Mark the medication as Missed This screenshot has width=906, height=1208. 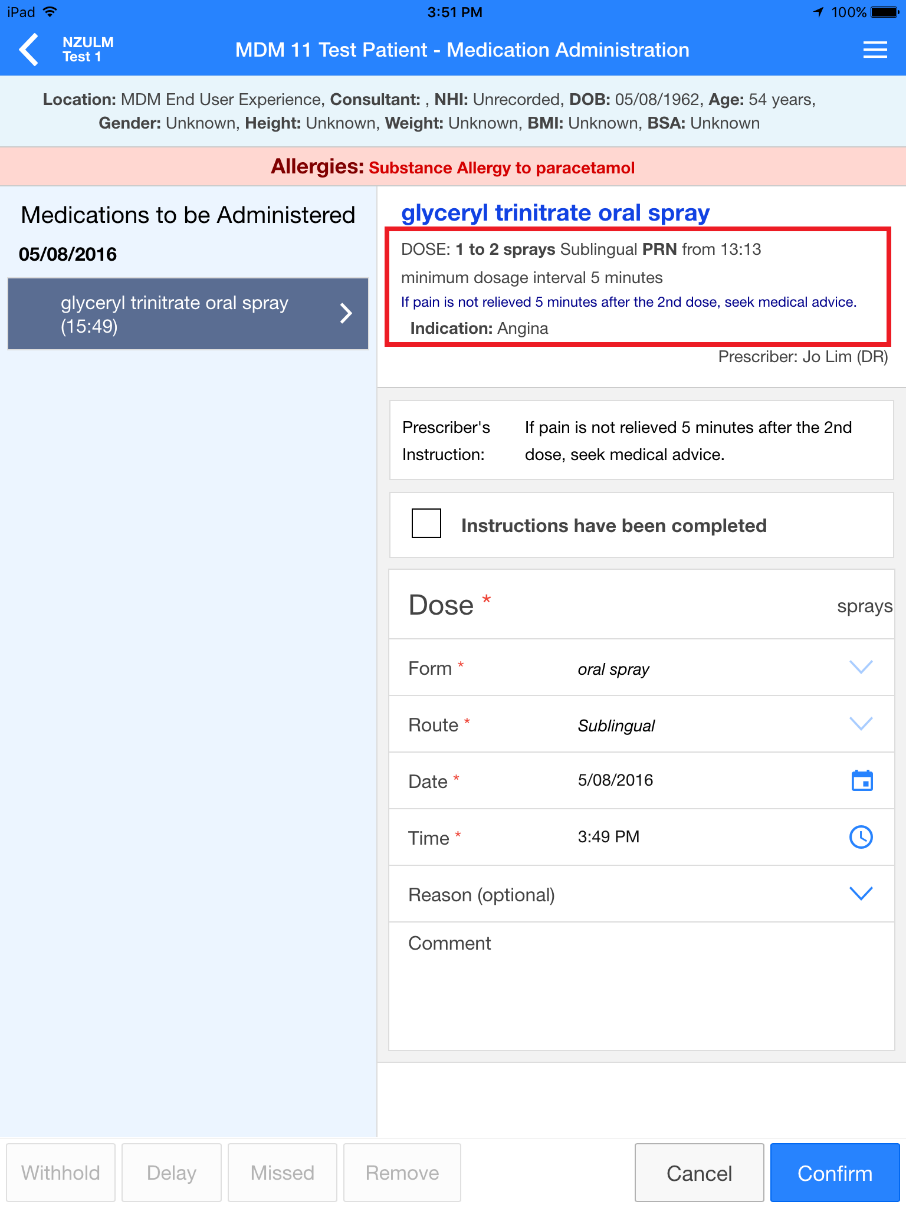pos(282,1172)
